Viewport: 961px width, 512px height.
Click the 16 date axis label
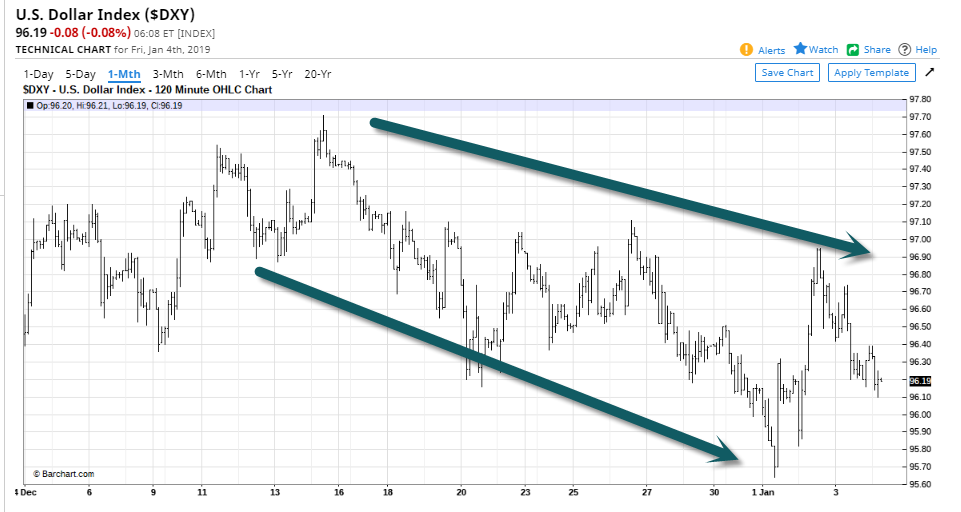[339, 492]
